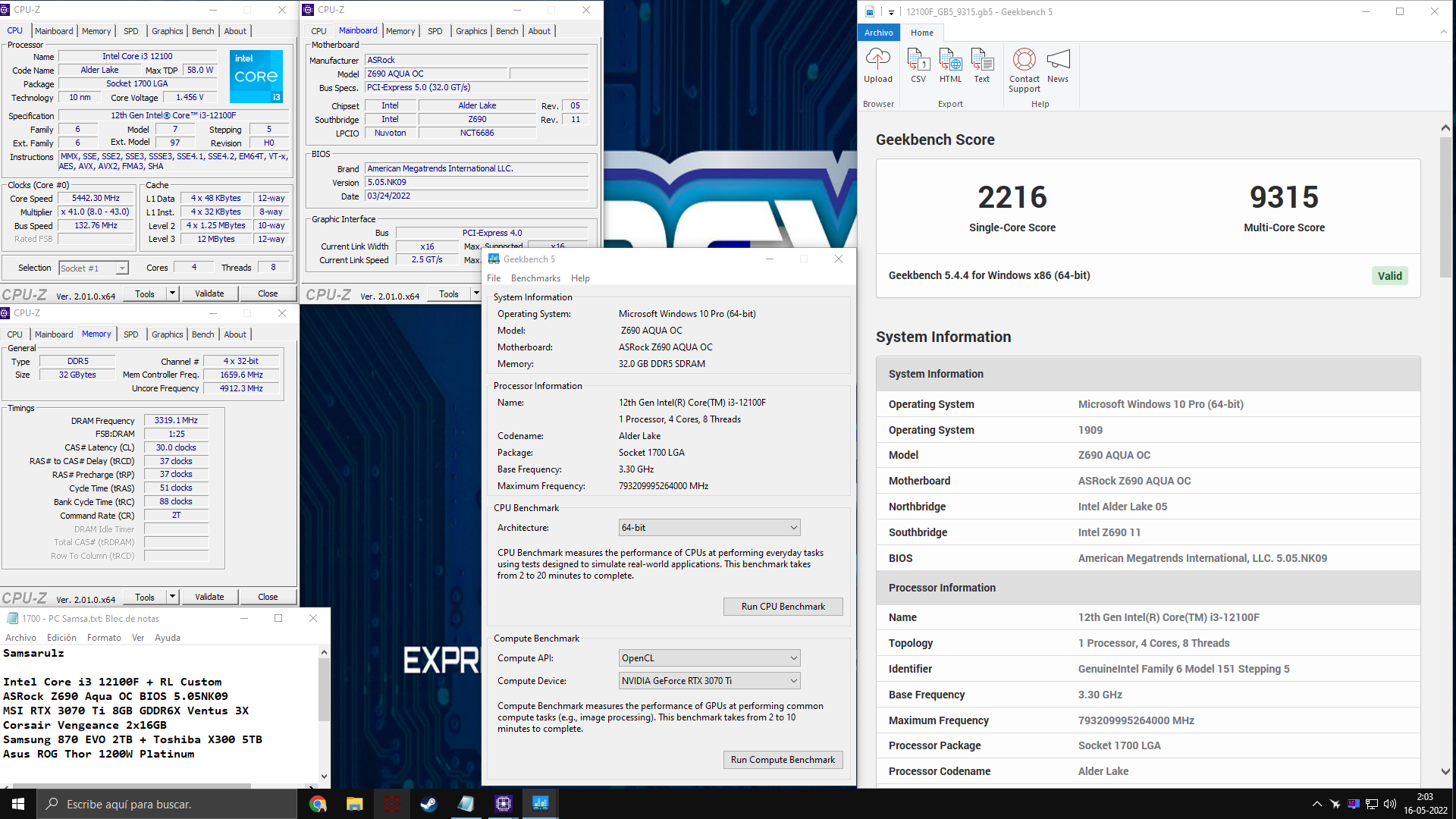Open the Formato menu in Notepad
The image size is (1456, 819).
(x=104, y=638)
